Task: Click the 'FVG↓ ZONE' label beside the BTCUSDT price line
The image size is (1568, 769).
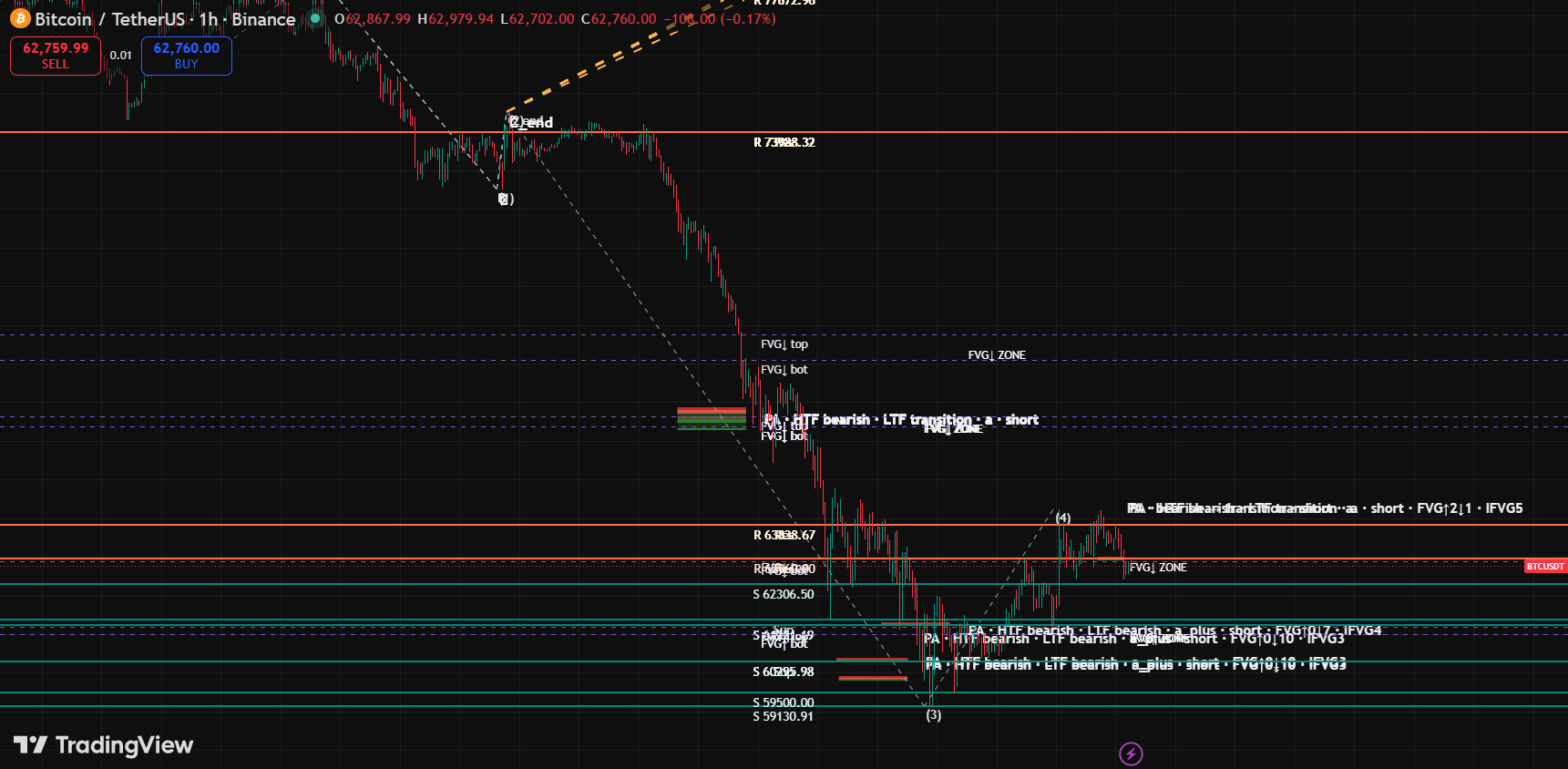Action: pos(1158,567)
